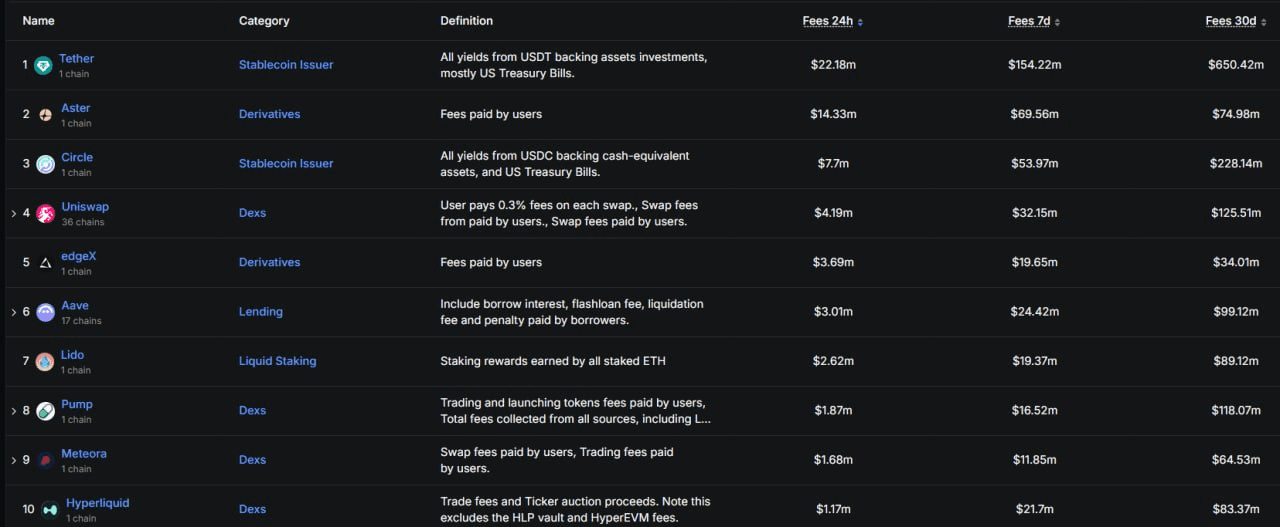Expand the Aave row chains breakdown
This screenshot has width=1280, height=527.
pos(13,312)
